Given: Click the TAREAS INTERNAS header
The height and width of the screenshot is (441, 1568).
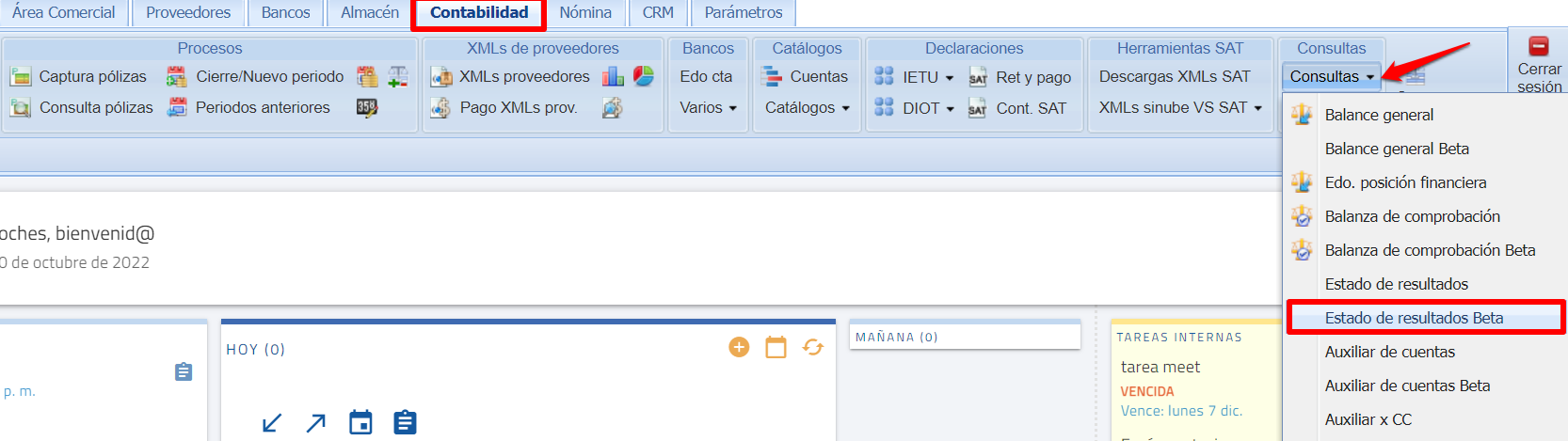Looking at the screenshot, I should [x=1179, y=337].
